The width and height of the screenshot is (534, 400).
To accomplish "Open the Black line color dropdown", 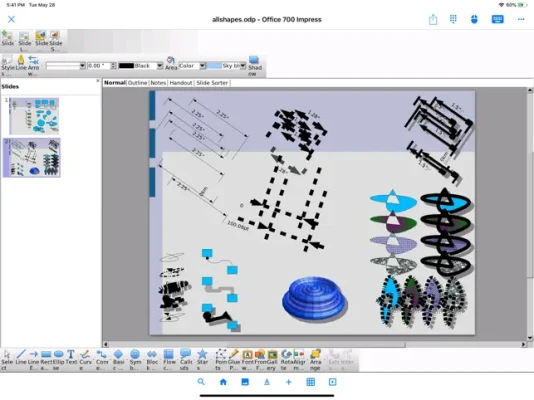I will tap(159, 66).
